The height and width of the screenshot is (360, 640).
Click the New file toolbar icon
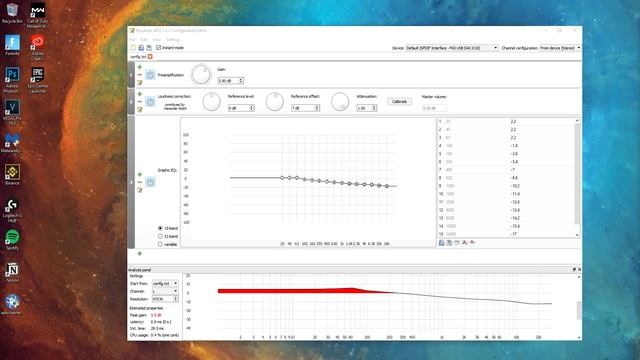(x=133, y=48)
